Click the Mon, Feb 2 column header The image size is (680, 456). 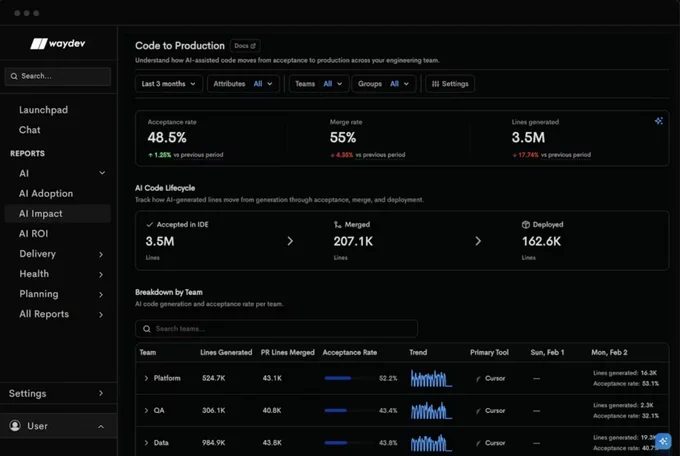point(609,352)
